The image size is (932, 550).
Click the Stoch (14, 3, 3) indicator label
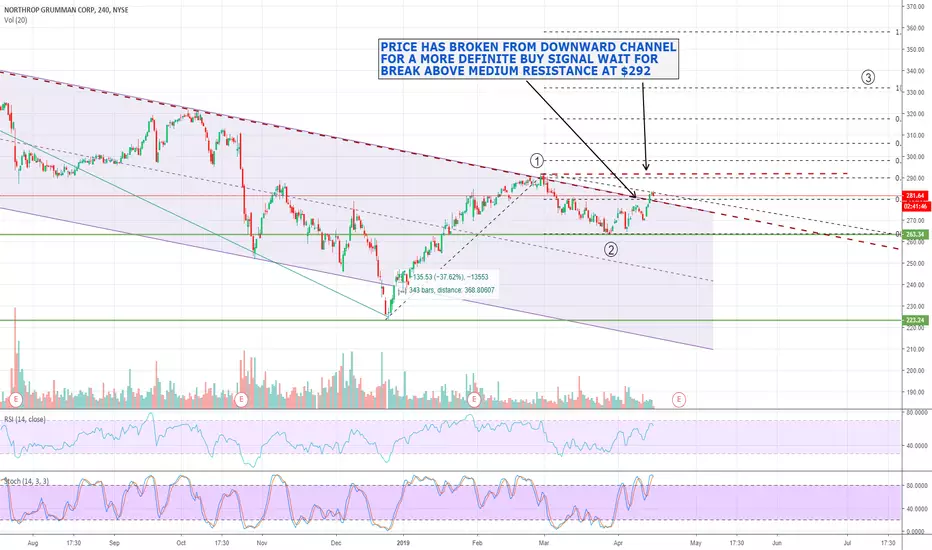[27, 481]
